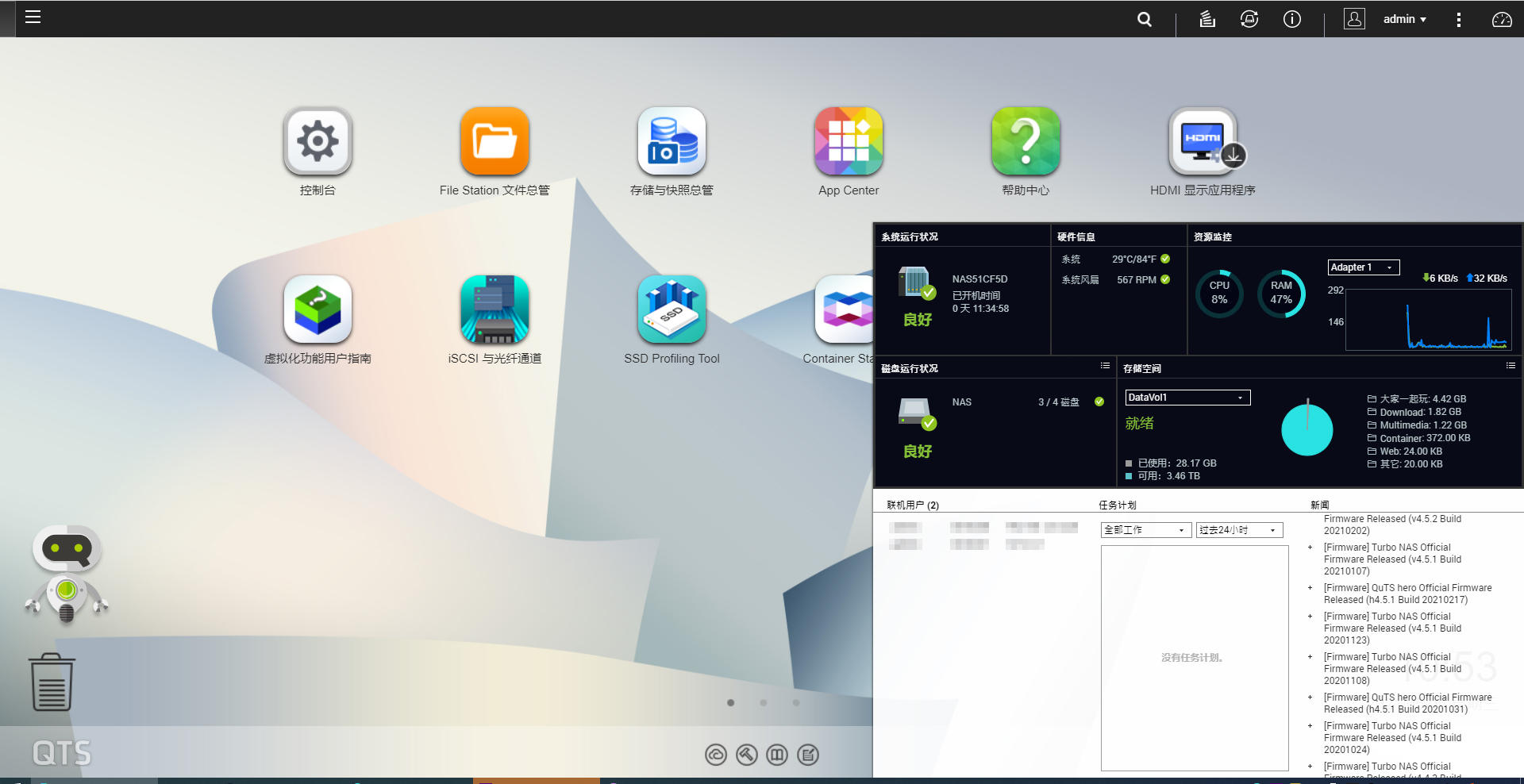Viewport: 1524px width, 784px height.
Task: Open the main hamburger menu
Action: (x=33, y=17)
